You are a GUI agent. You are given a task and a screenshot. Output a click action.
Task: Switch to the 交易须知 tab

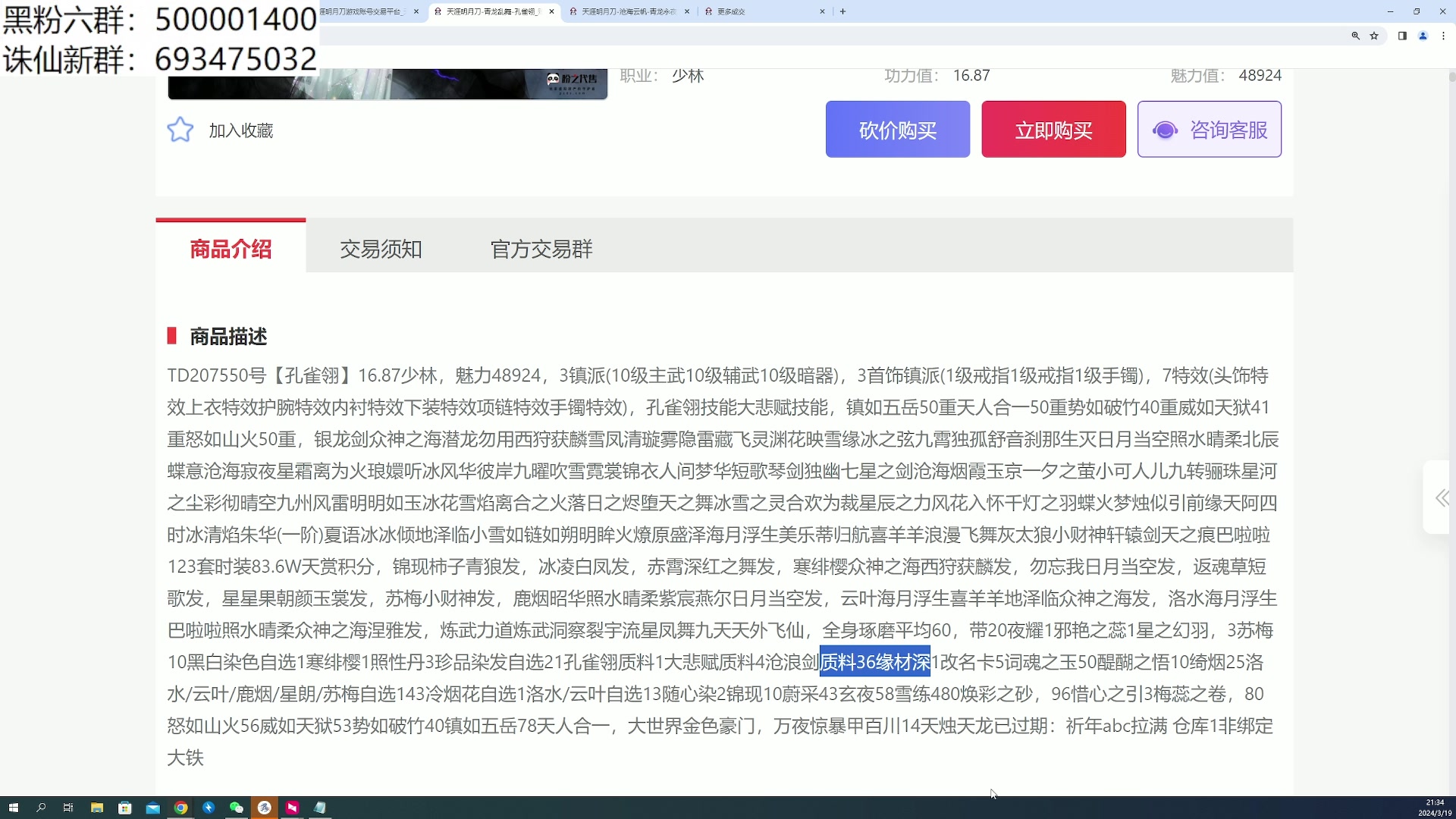tap(381, 249)
